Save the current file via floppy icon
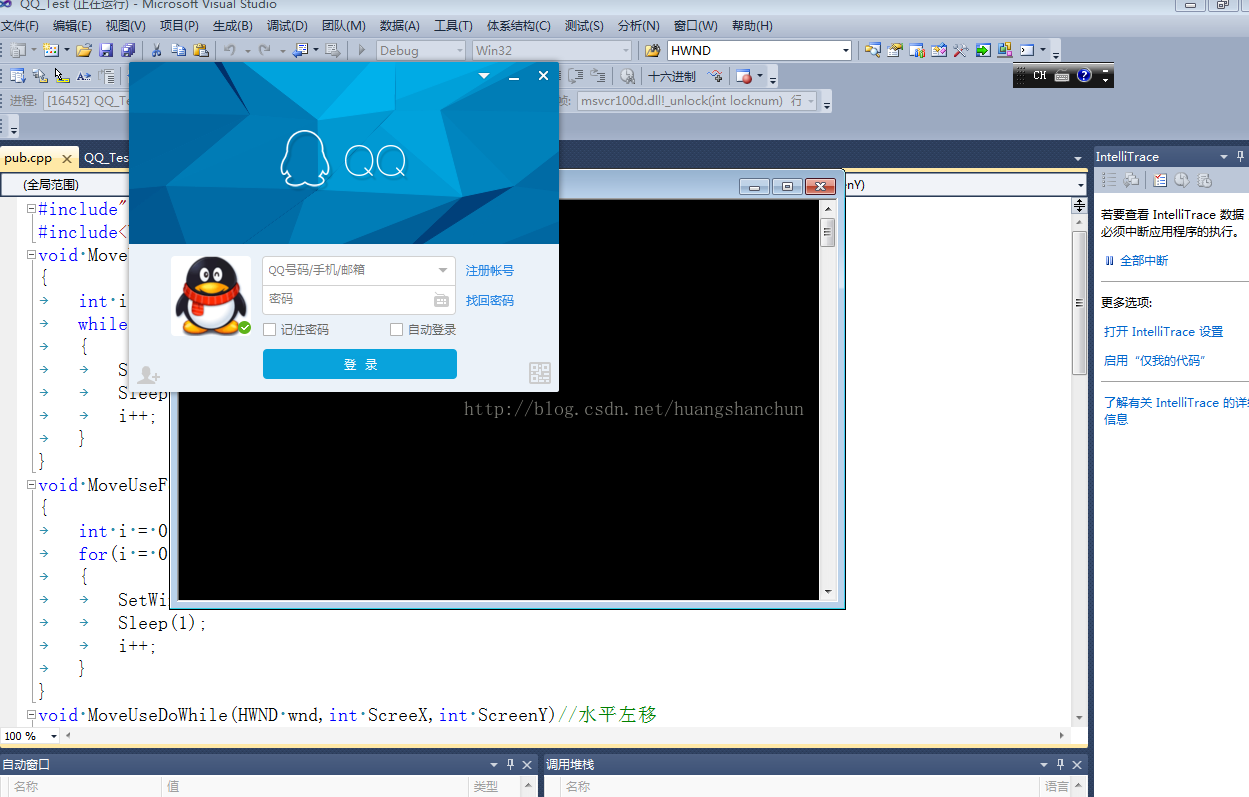 [x=106, y=50]
